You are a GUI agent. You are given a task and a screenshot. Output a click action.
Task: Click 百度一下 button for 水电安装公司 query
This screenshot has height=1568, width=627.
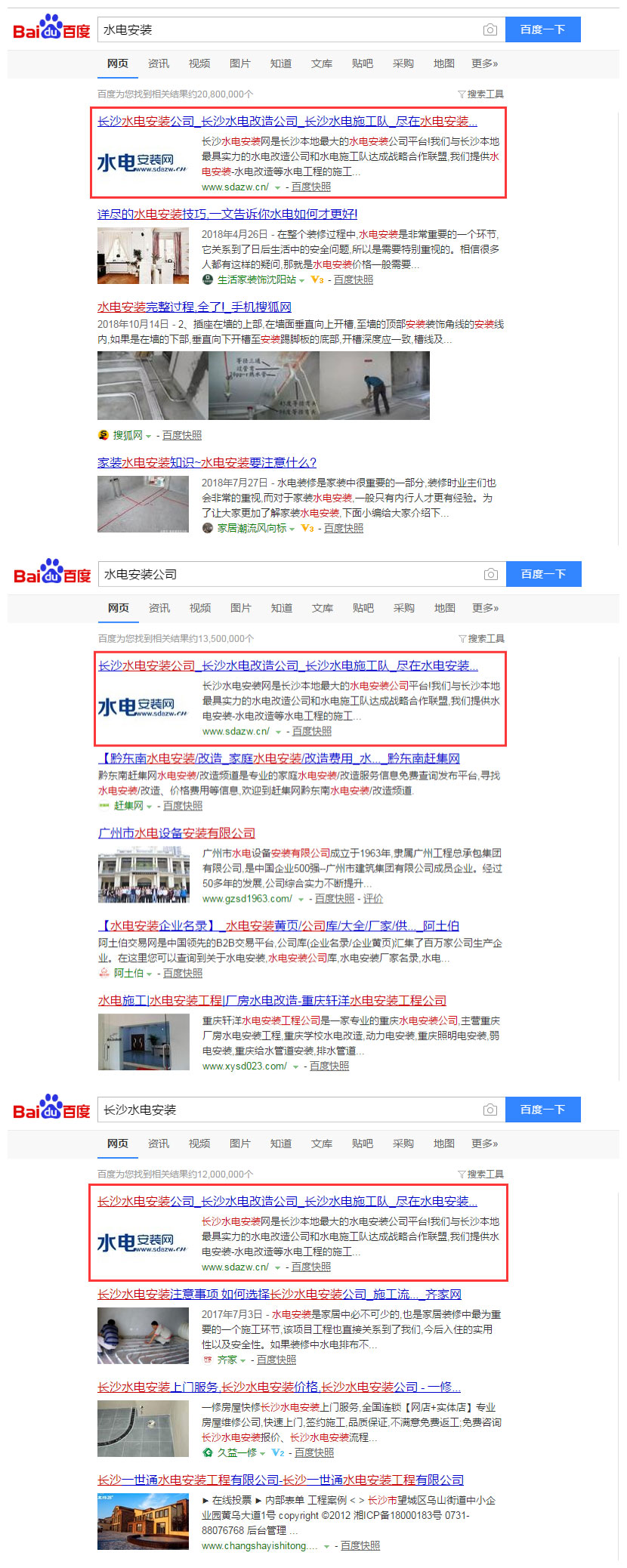tap(544, 574)
